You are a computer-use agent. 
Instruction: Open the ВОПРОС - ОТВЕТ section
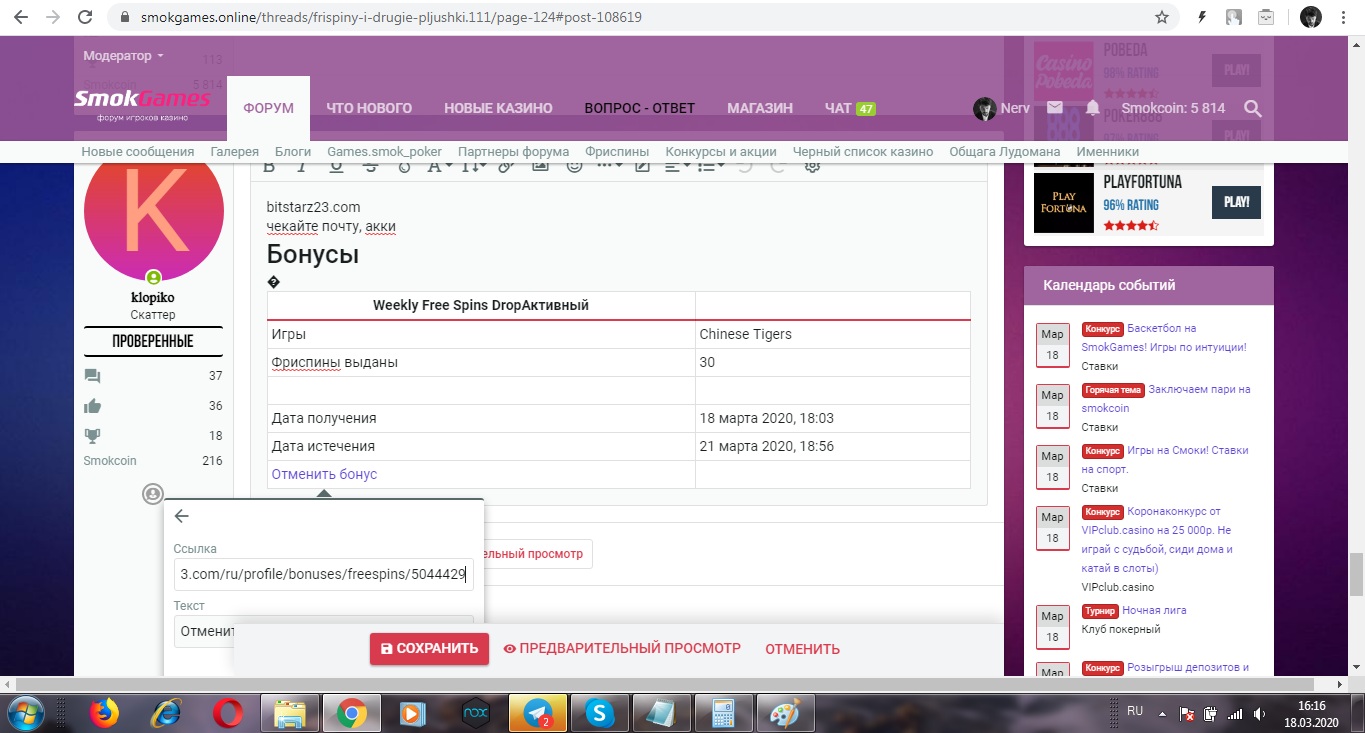[x=639, y=108]
